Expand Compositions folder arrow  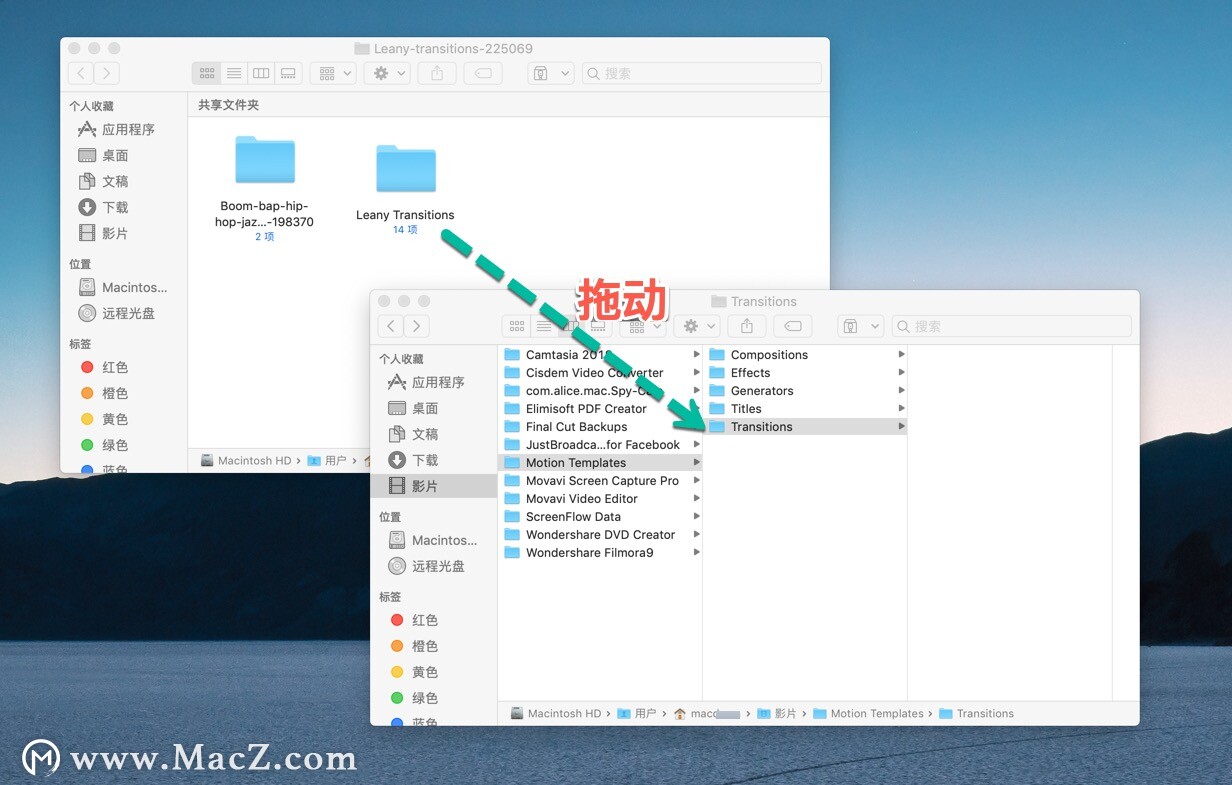click(901, 355)
